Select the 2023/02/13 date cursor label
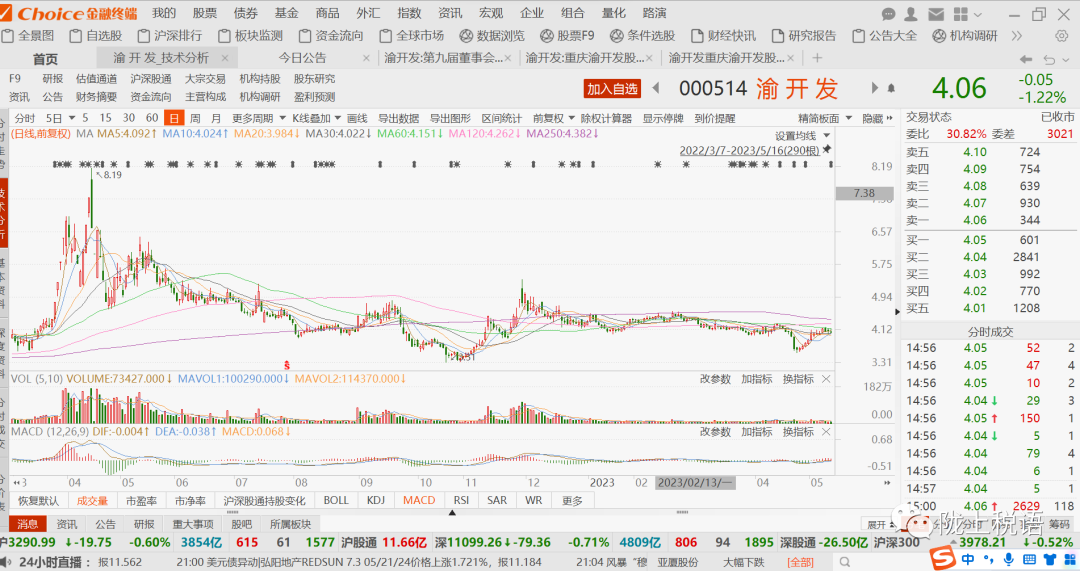1080x571 pixels. pyautogui.click(x=696, y=483)
